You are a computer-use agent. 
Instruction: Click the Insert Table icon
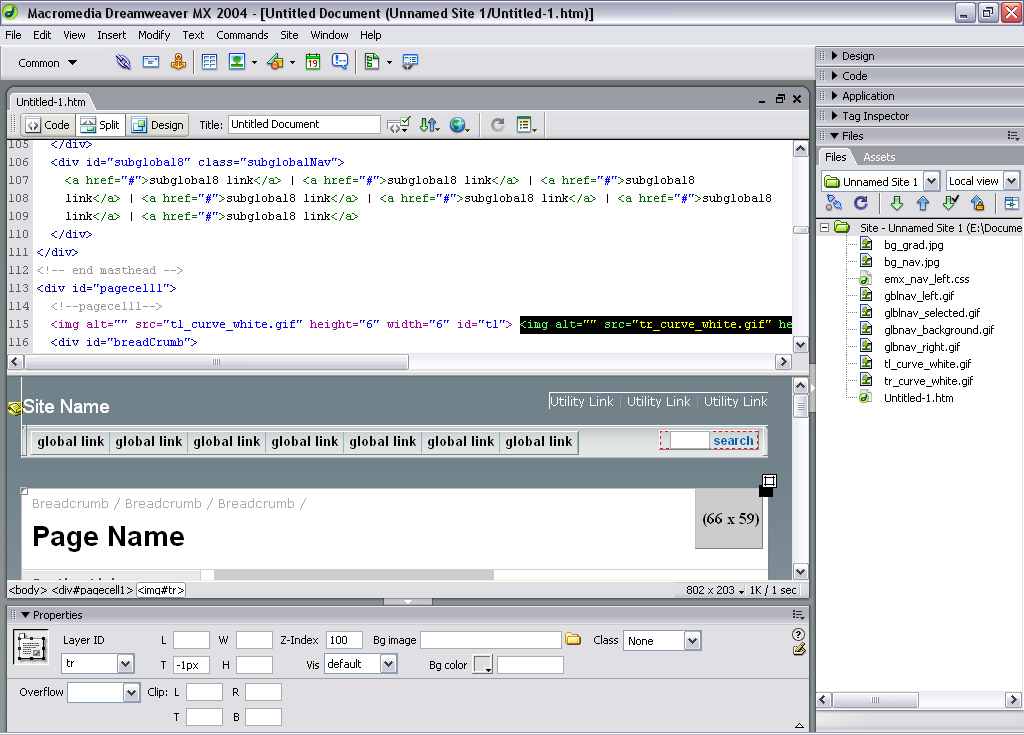pos(210,62)
